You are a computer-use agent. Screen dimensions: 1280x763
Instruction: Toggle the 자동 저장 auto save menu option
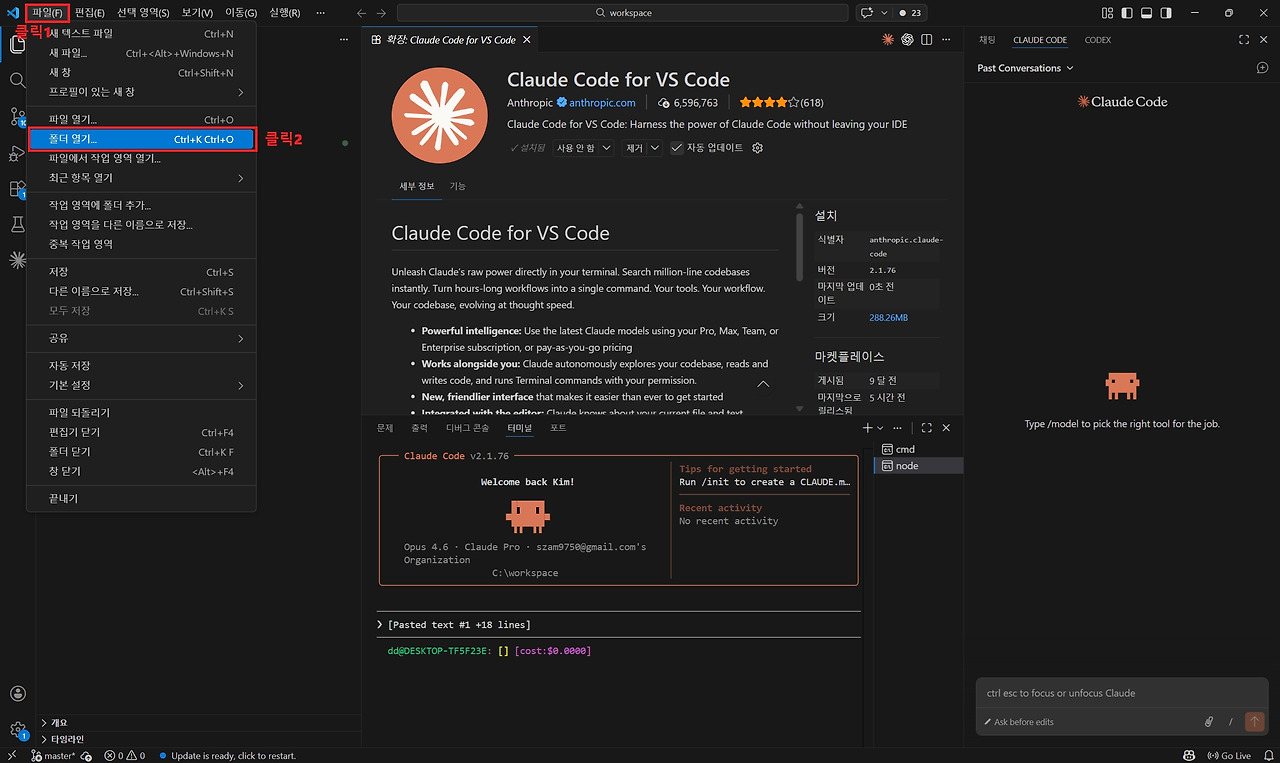[x=141, y=366]
